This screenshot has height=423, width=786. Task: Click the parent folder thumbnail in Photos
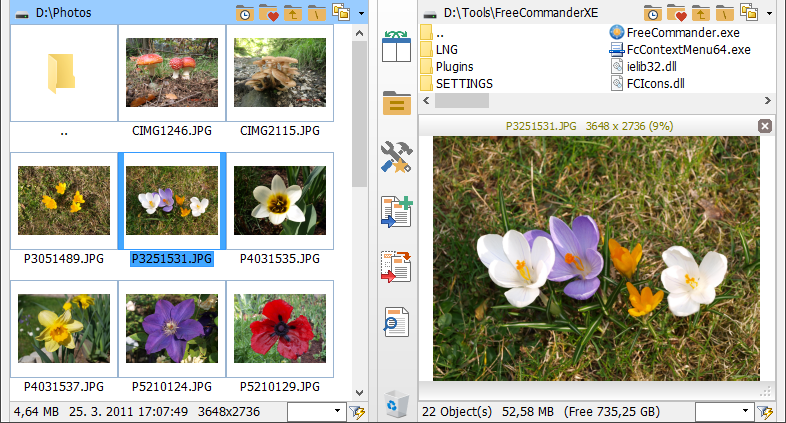[64, 73]
